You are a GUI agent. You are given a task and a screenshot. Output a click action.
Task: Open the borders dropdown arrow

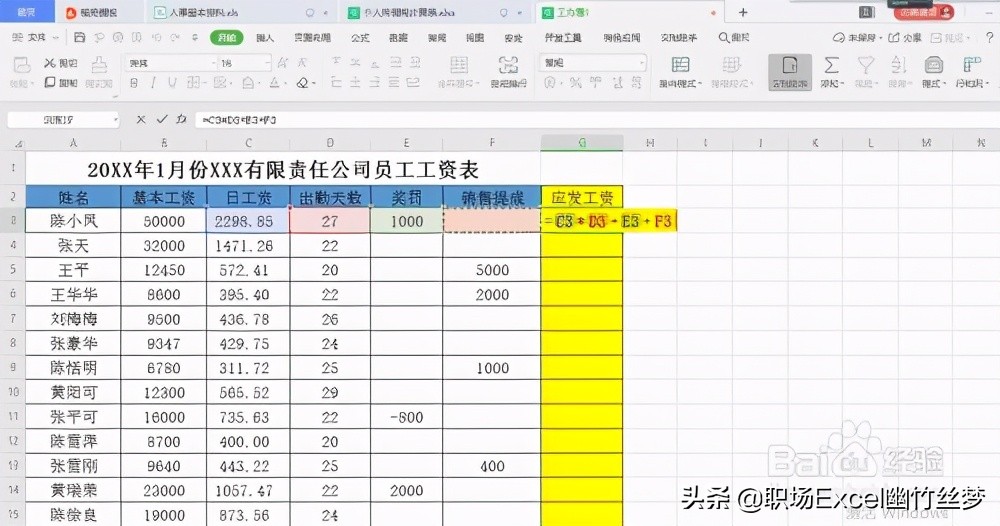(x=204, y=84)
